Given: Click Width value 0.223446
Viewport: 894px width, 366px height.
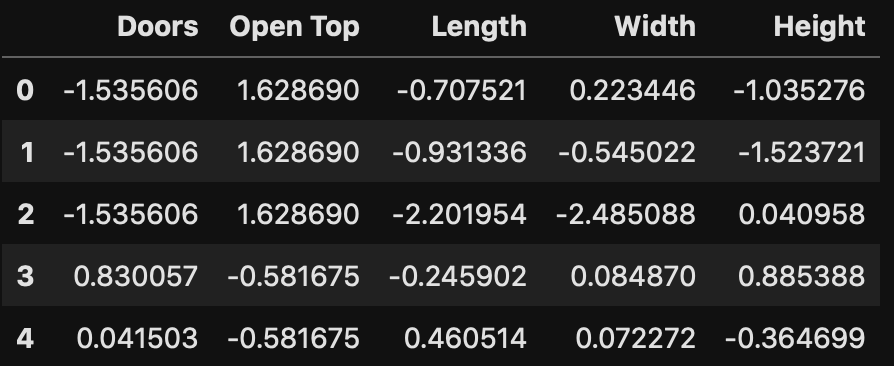Looking at the screenshot, I should click(632, 90).
